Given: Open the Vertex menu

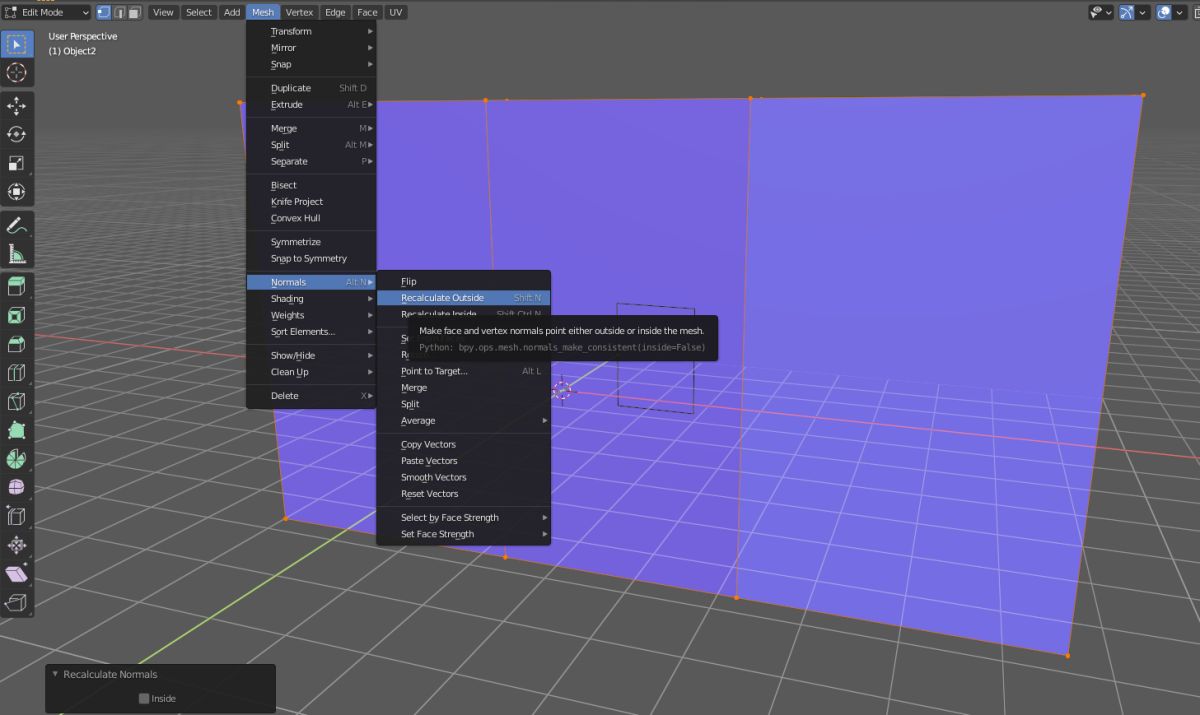Looking at the screenshot, I should point(299,12).
